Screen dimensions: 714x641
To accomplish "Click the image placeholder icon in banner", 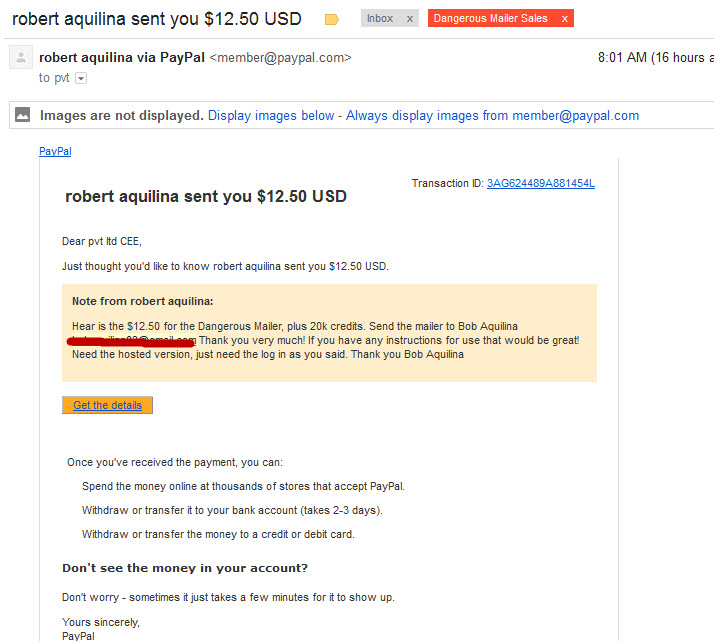I will point(22,115).
